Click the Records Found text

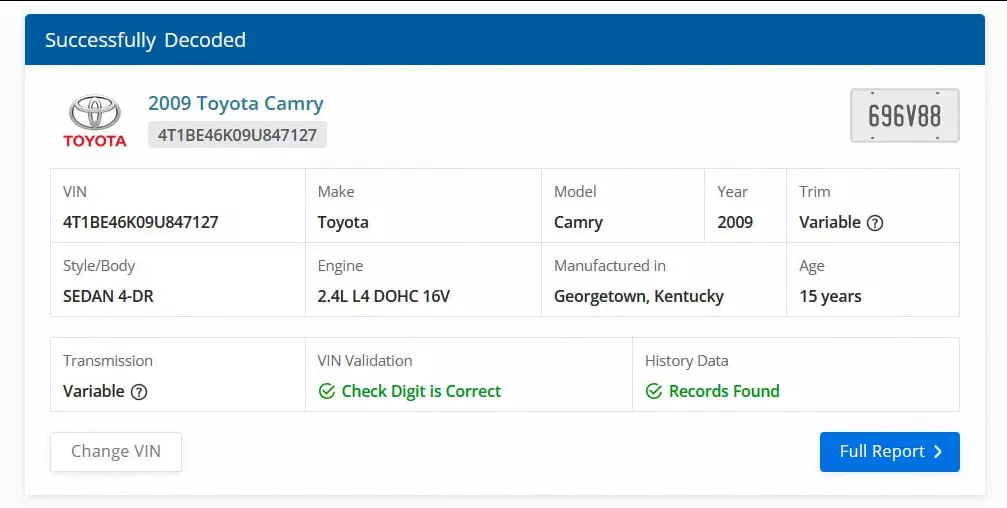pos(724,391)
